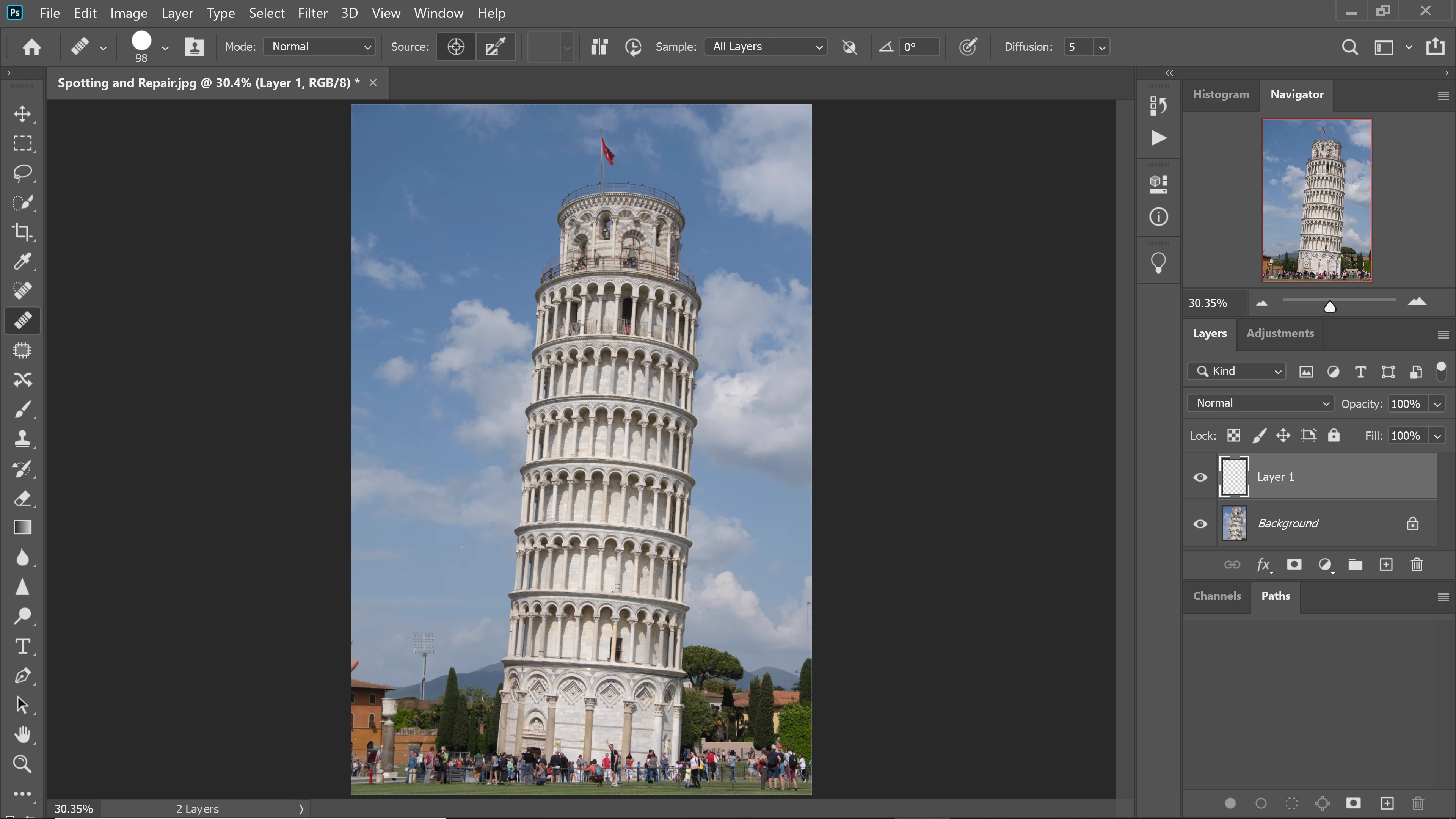Delete layer using trash icon

coord(1417,565)
